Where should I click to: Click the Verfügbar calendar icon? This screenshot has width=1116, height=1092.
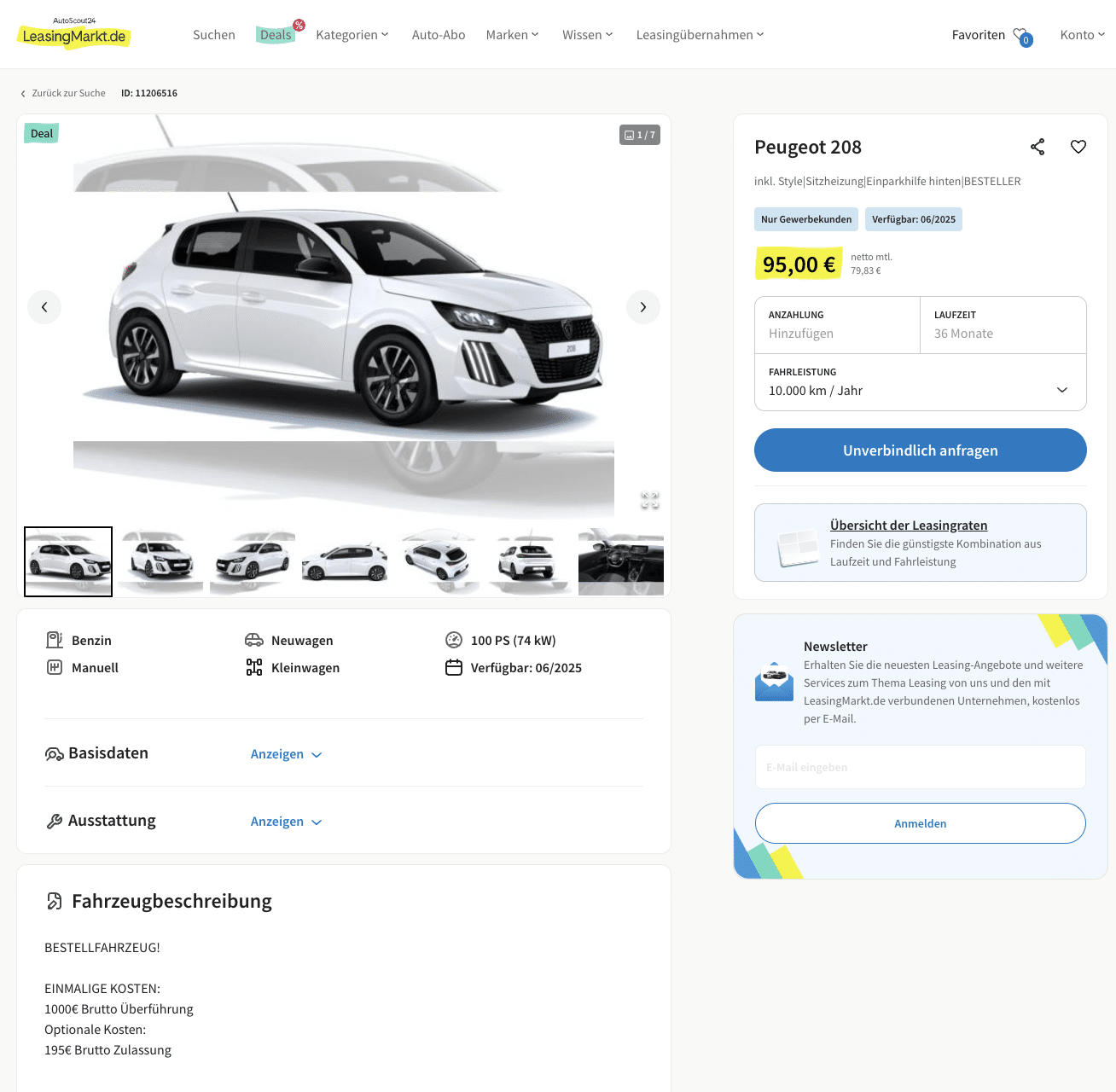click(x=454, y=667)
